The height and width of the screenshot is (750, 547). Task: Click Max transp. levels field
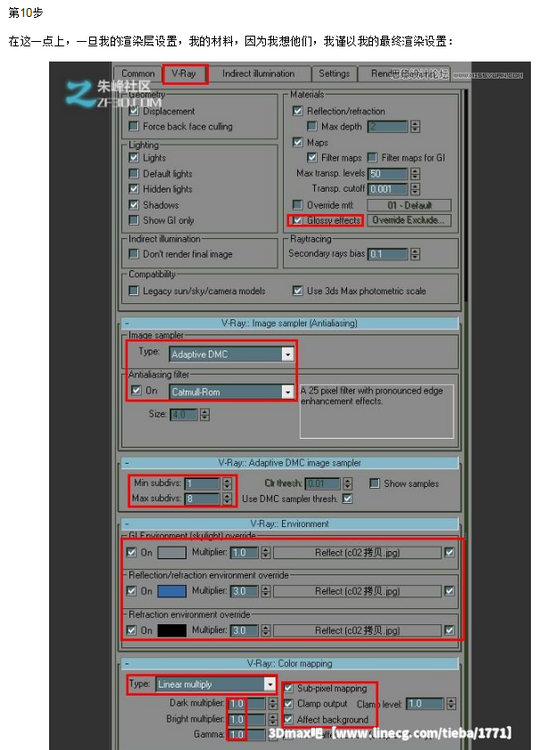(x=388, y=173)
